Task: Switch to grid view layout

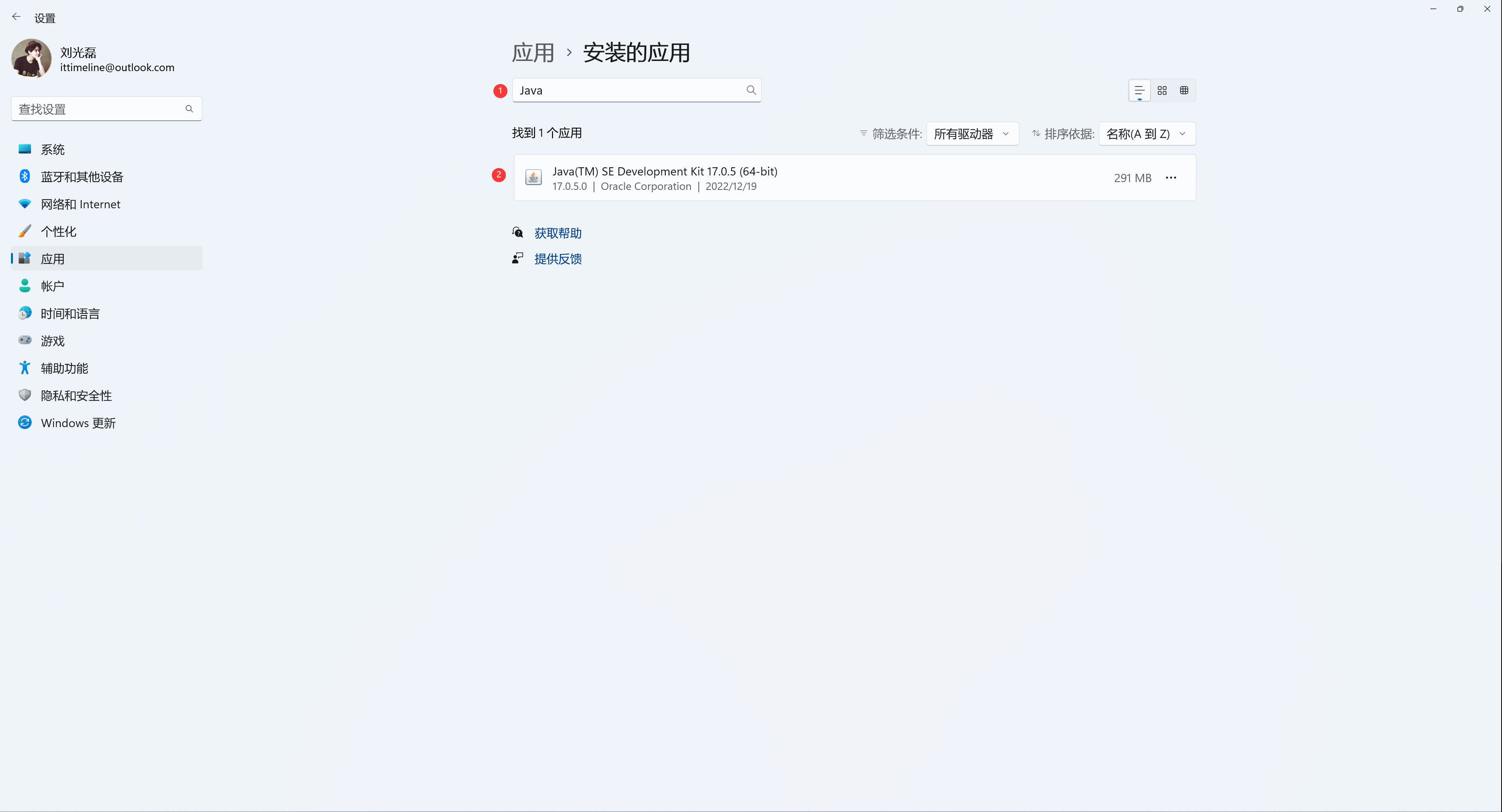Action: pyautogui.click(x=1162, y=90)
